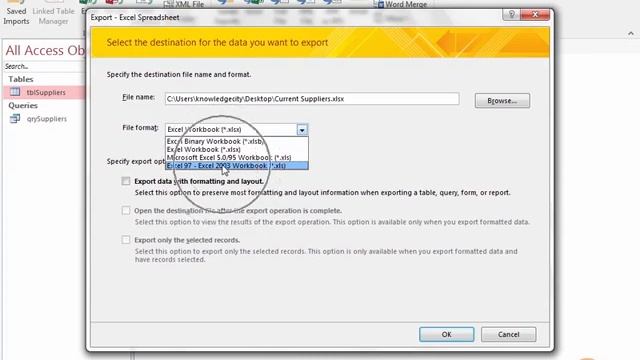Pick Microsoft Excel 5.0/95 Workbook (*.xls)
The height and width of the screenshot is (360, 640).
(x=237, y=158)
